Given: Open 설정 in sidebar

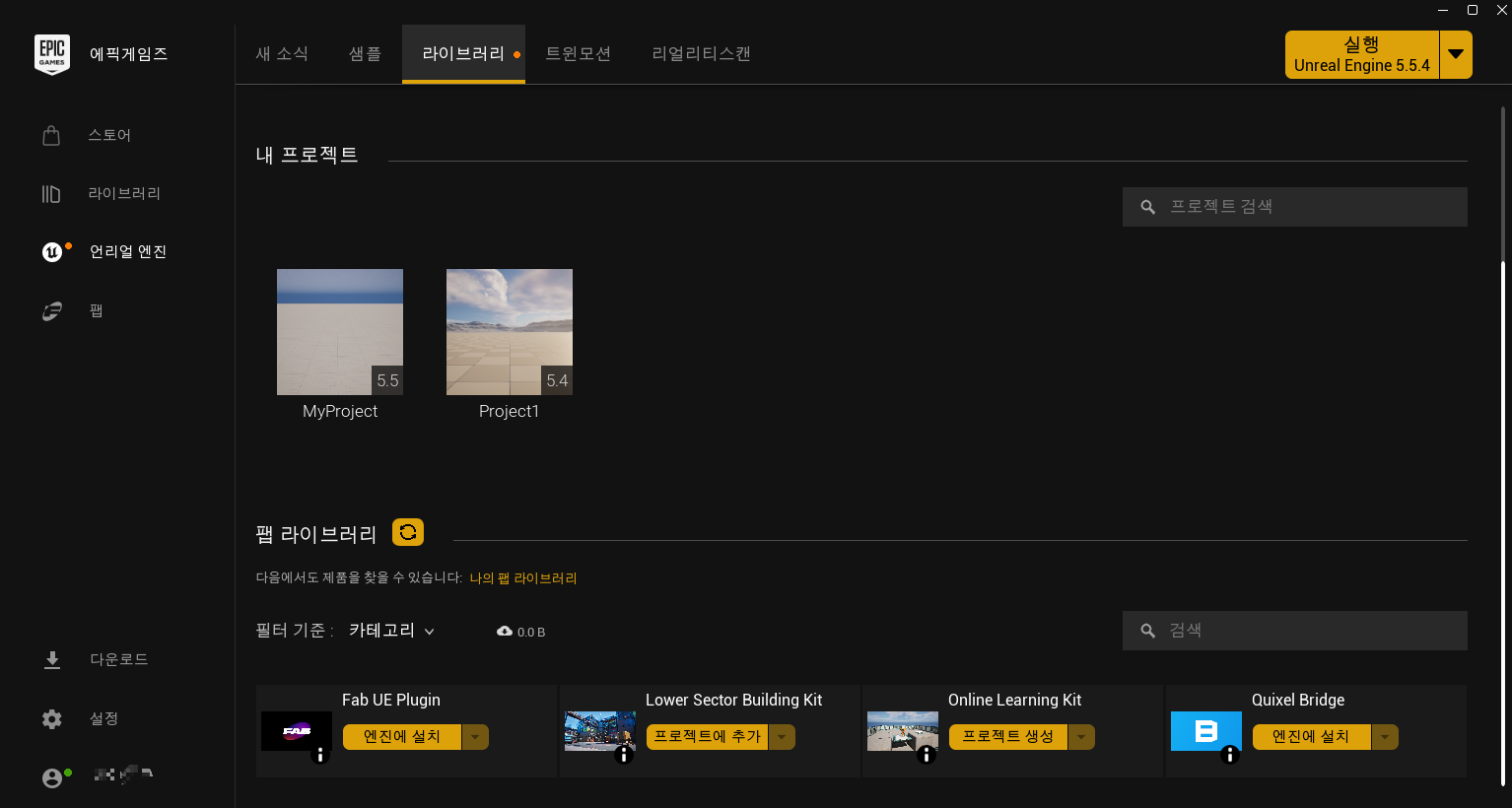Looking at the screenshot, I should click(x=104, y=719).
